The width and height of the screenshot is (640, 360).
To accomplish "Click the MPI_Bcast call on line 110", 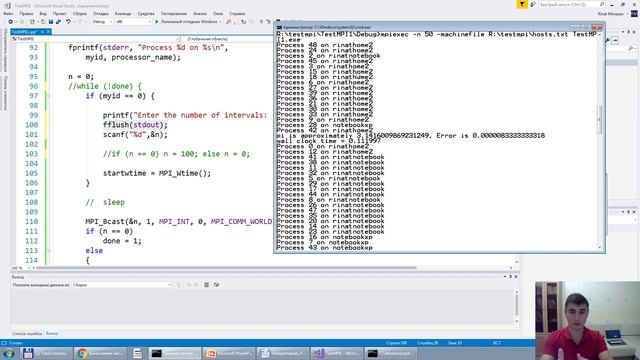I will [x=178, y=221].
